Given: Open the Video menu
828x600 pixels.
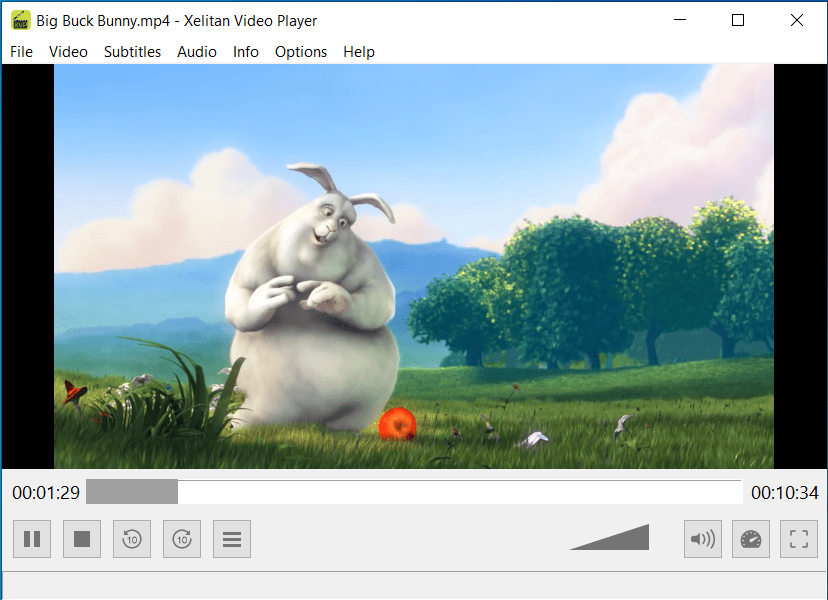Looking at the screenshot, I should [x=68, y=52].
